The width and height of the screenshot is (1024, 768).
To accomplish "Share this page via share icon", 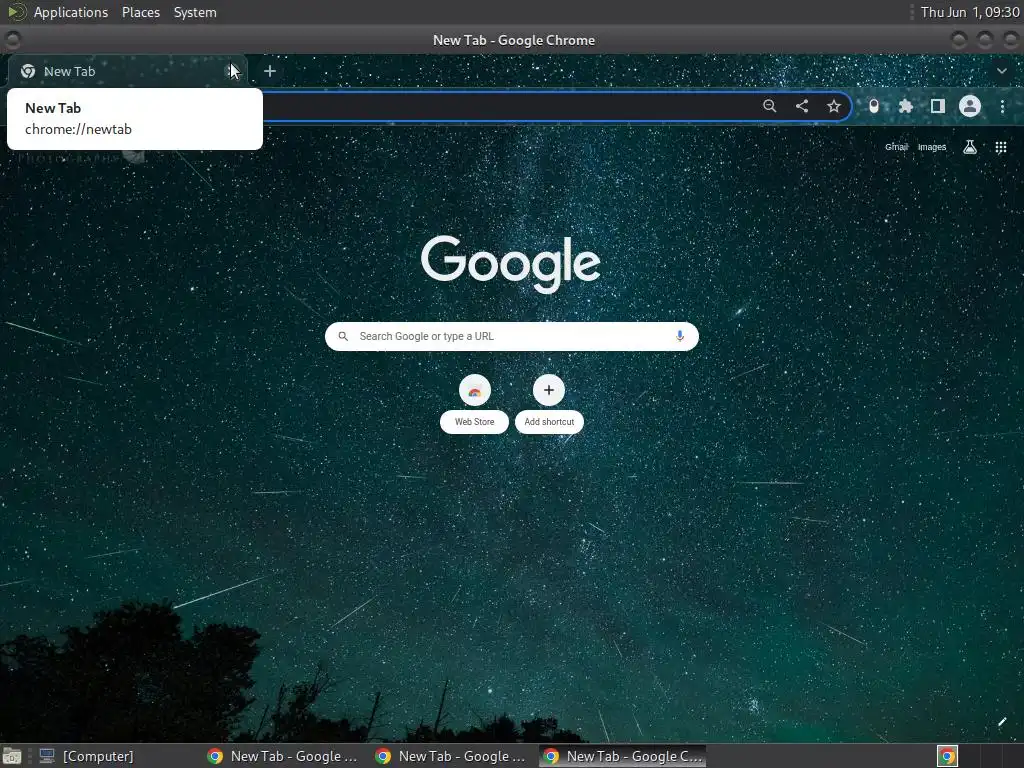I will pos(802,106).
